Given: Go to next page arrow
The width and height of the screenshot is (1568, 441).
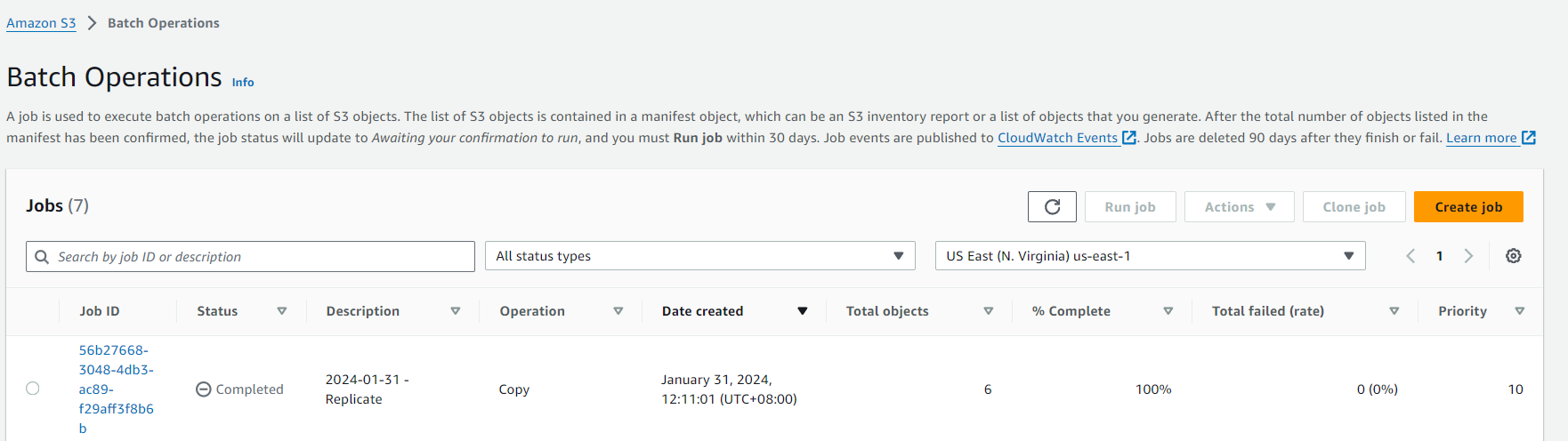Looking at the screenshot, I should coord(1468,256).
